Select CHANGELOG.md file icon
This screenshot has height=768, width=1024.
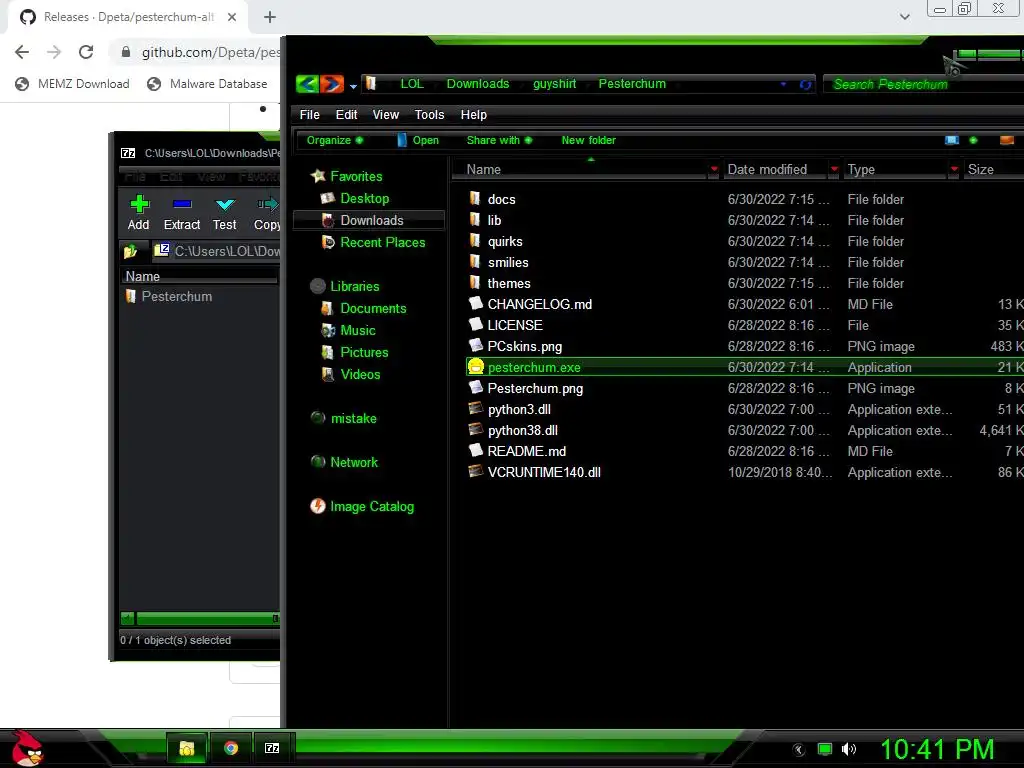476,304
